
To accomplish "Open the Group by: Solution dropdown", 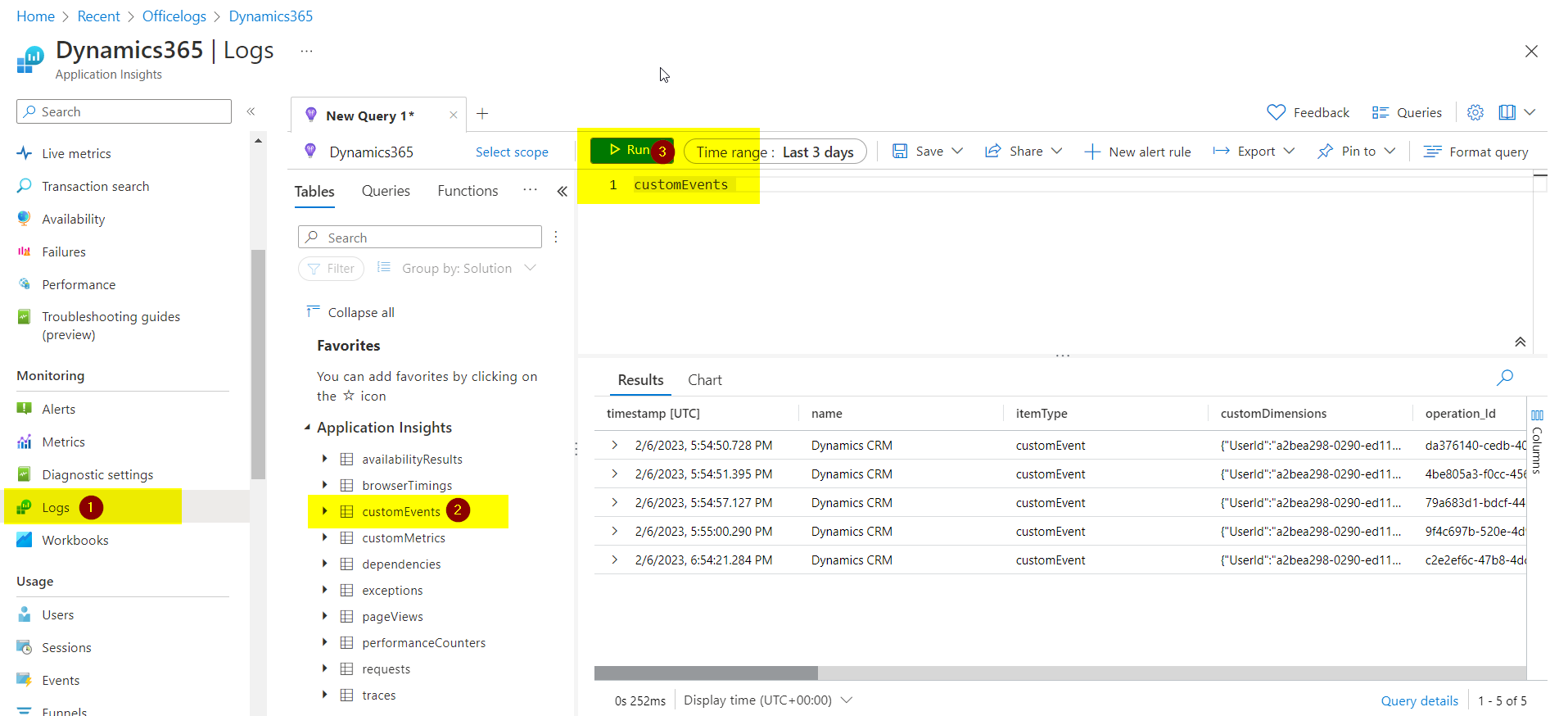I will (x=456, y=269).
